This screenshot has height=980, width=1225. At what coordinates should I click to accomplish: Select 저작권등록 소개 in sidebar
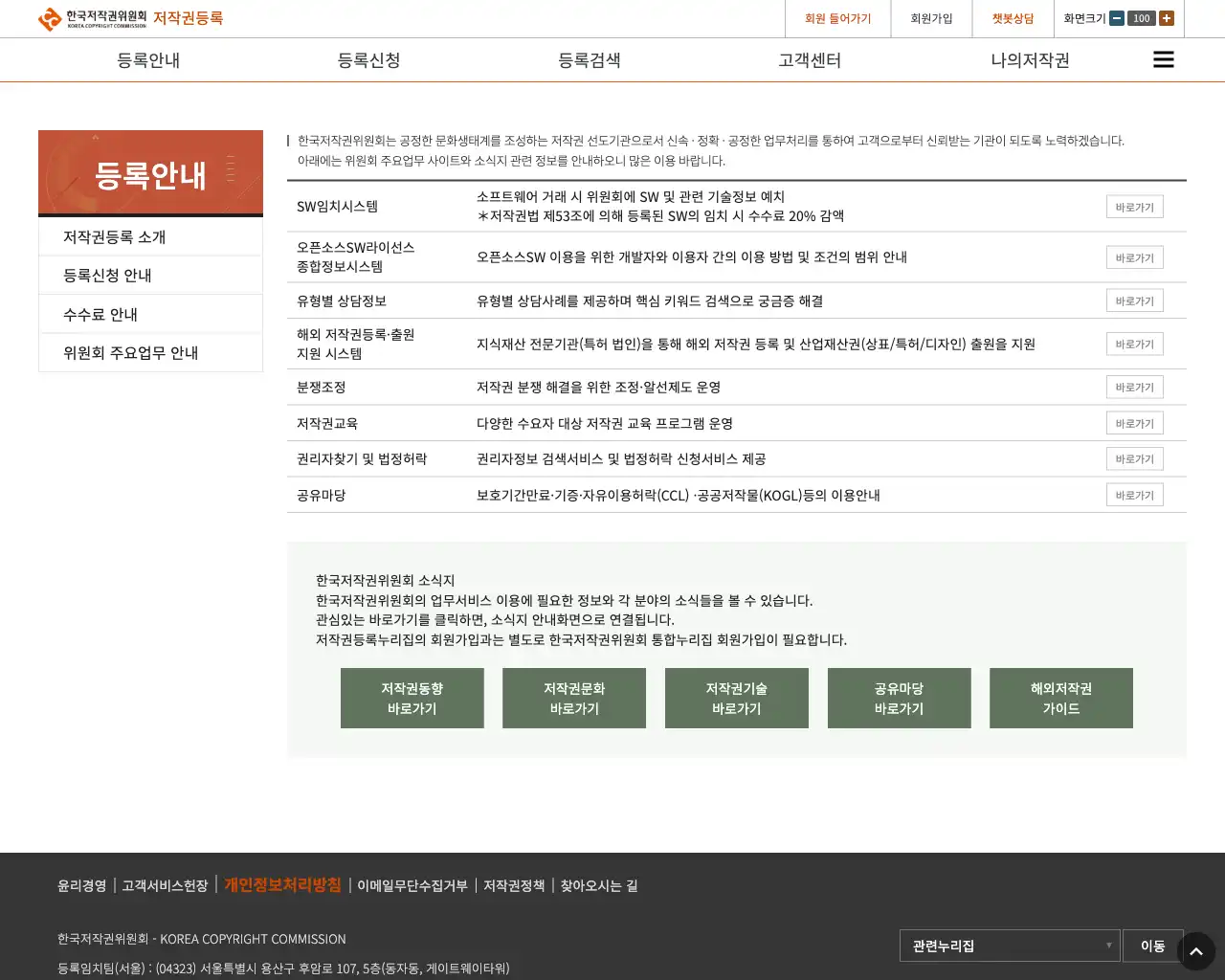pos(150,236)
